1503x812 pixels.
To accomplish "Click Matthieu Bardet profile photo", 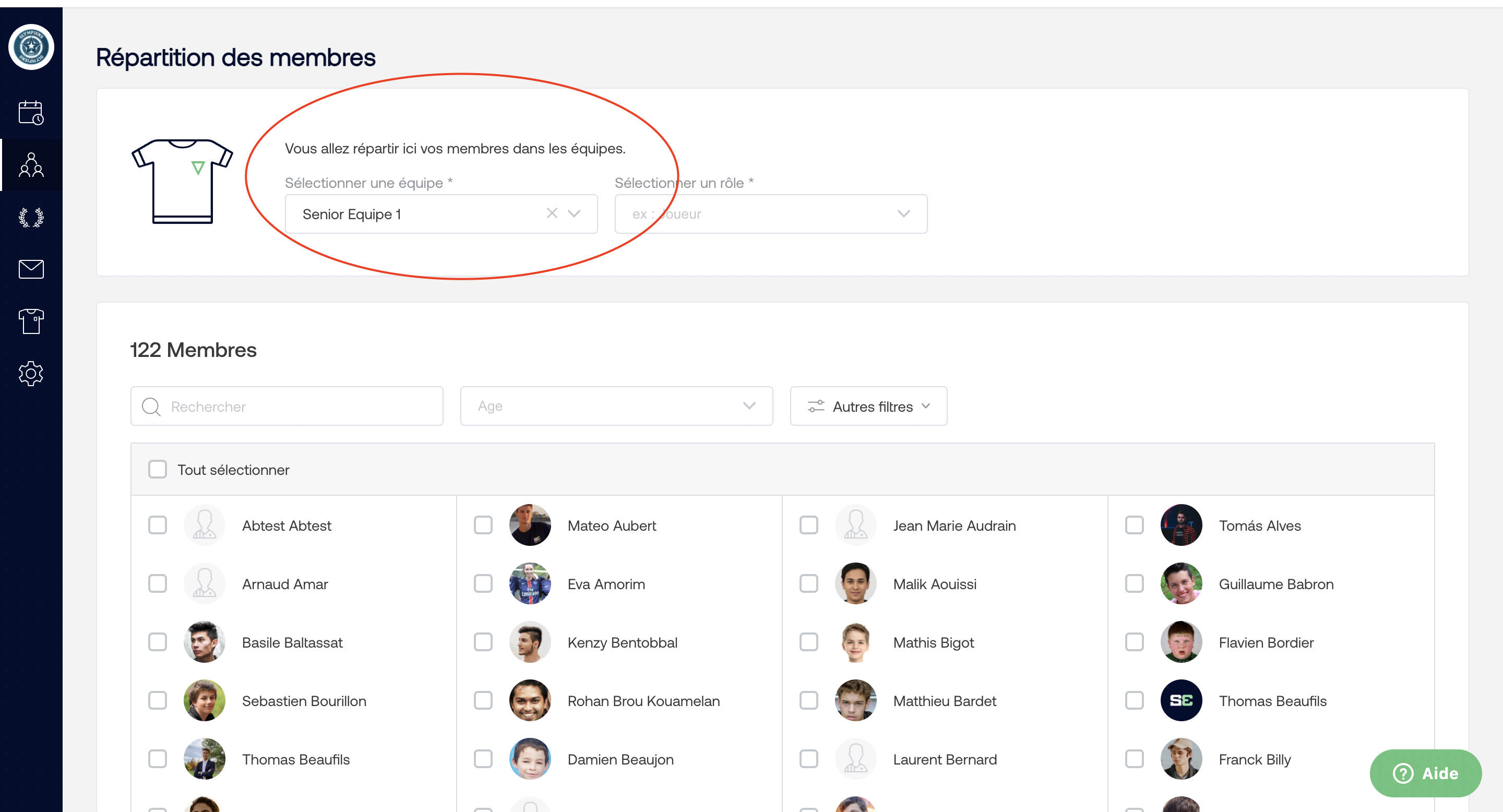I will (856, 700).
